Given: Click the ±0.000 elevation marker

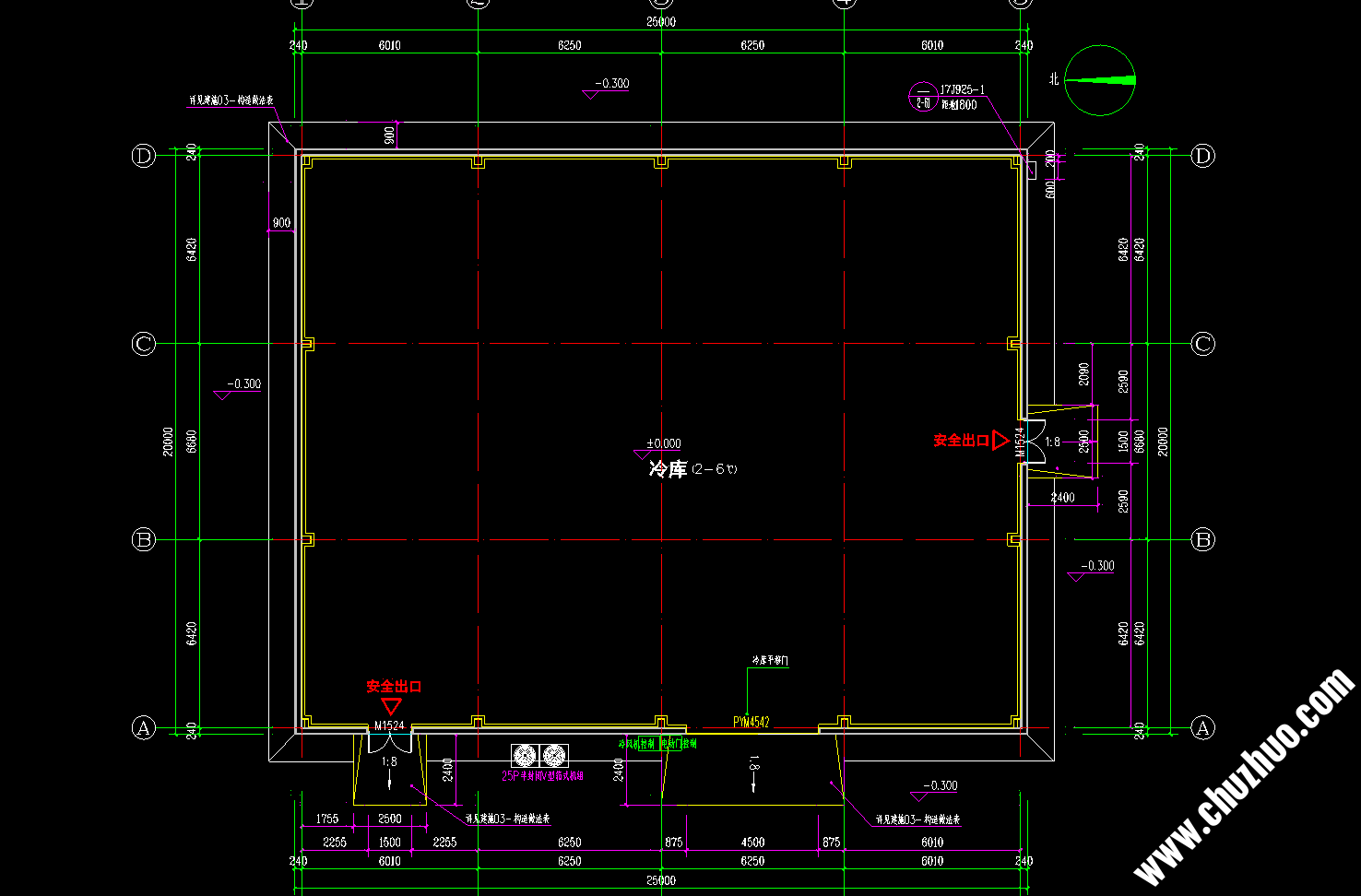Looking at the screenshot, I should click(x=663, y=444).
